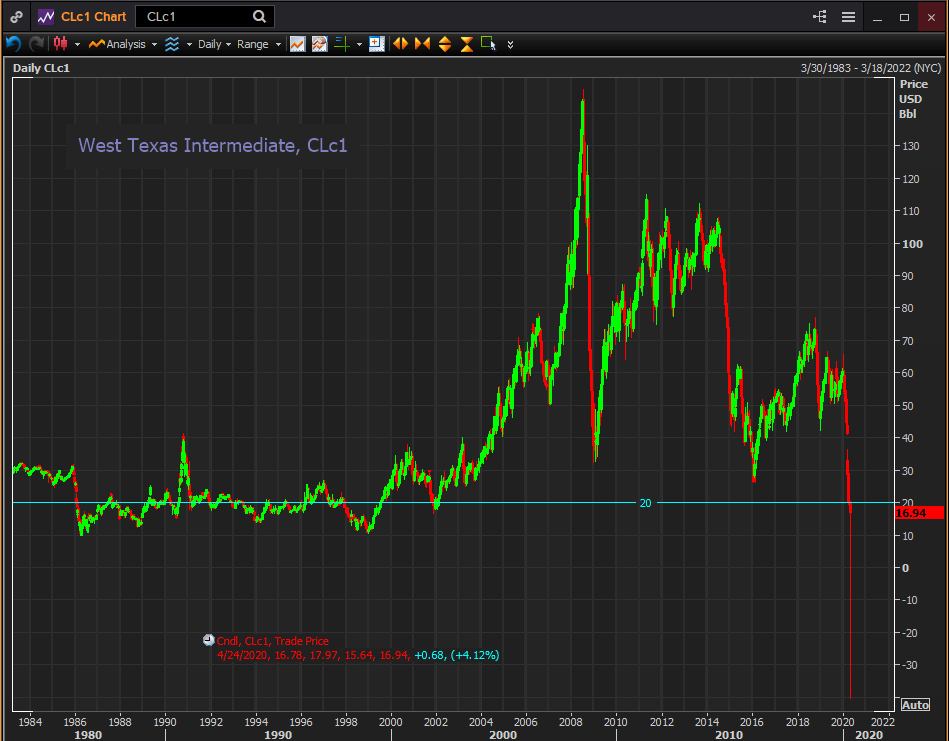Click the line chart snapshot icon
Image resolution: width=949 pixels, height=741 pixels.
click(x=297, y=44)
